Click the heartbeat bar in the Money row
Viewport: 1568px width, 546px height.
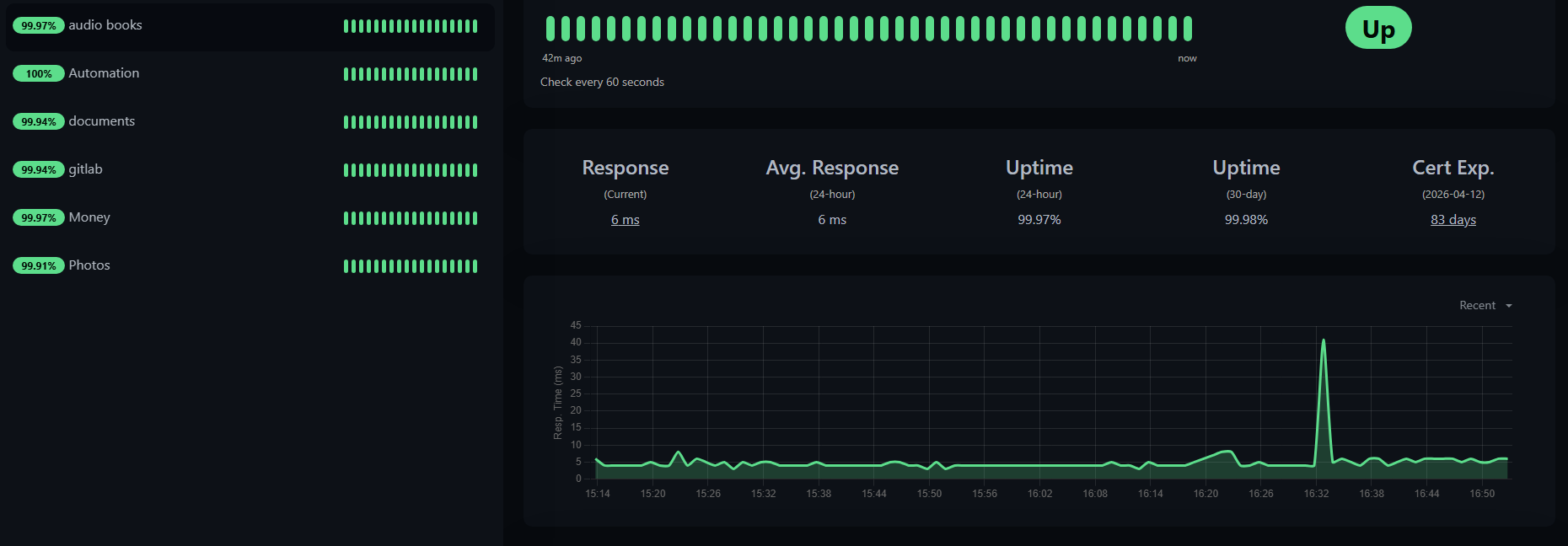[411, 218]
